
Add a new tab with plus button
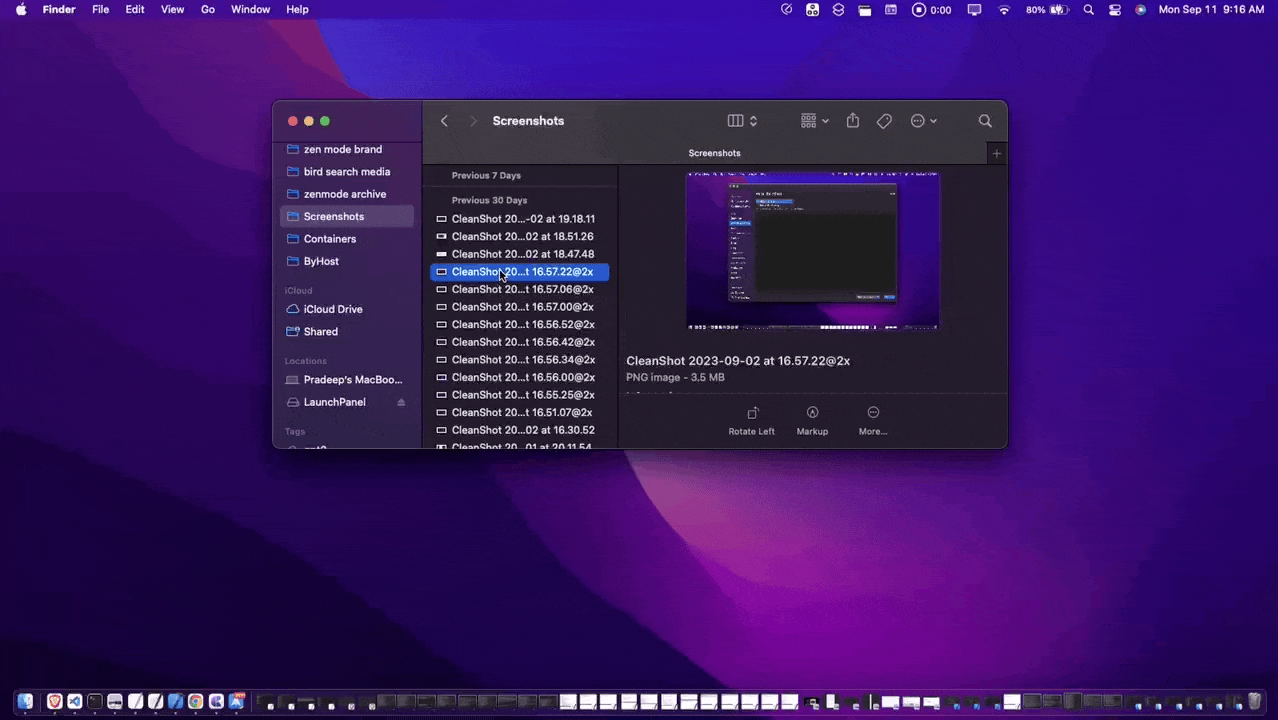tap(996, 153)
